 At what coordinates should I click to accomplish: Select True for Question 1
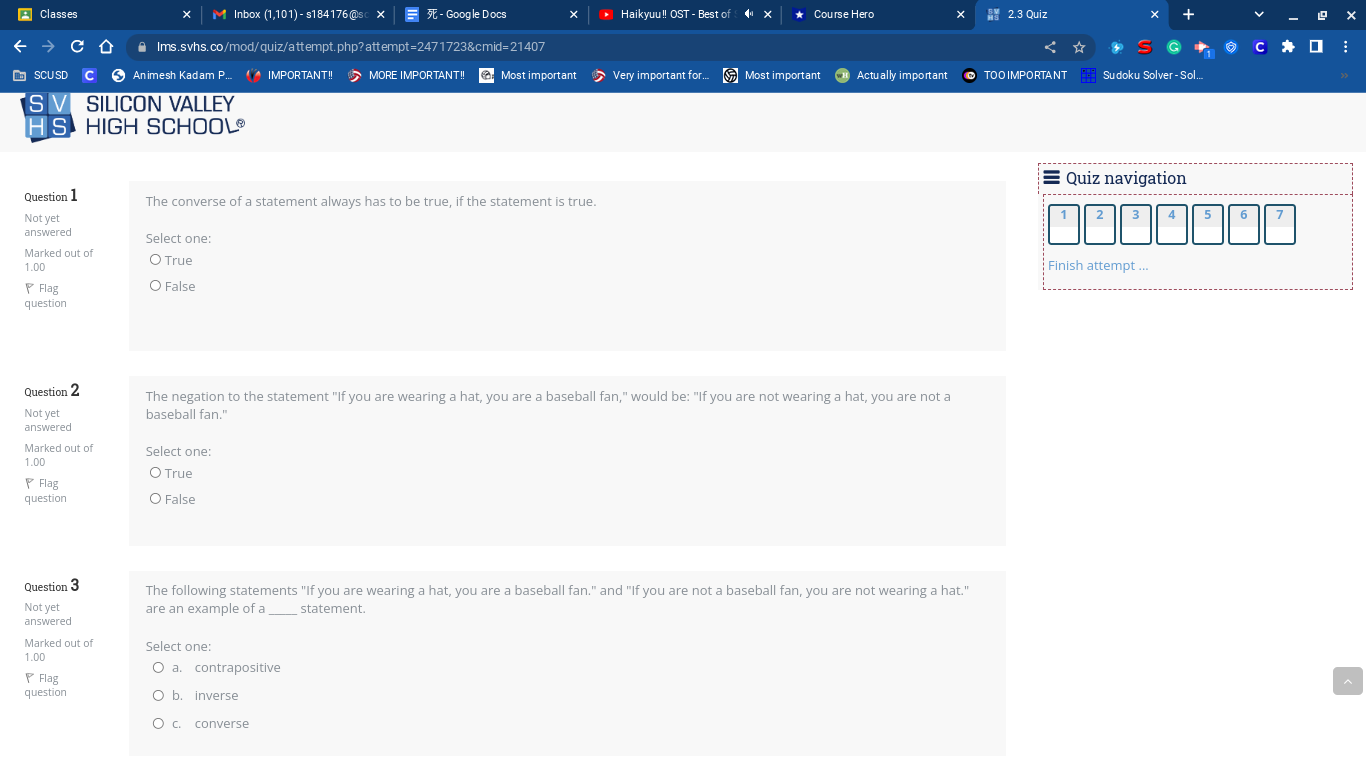[x=155, y=260]
